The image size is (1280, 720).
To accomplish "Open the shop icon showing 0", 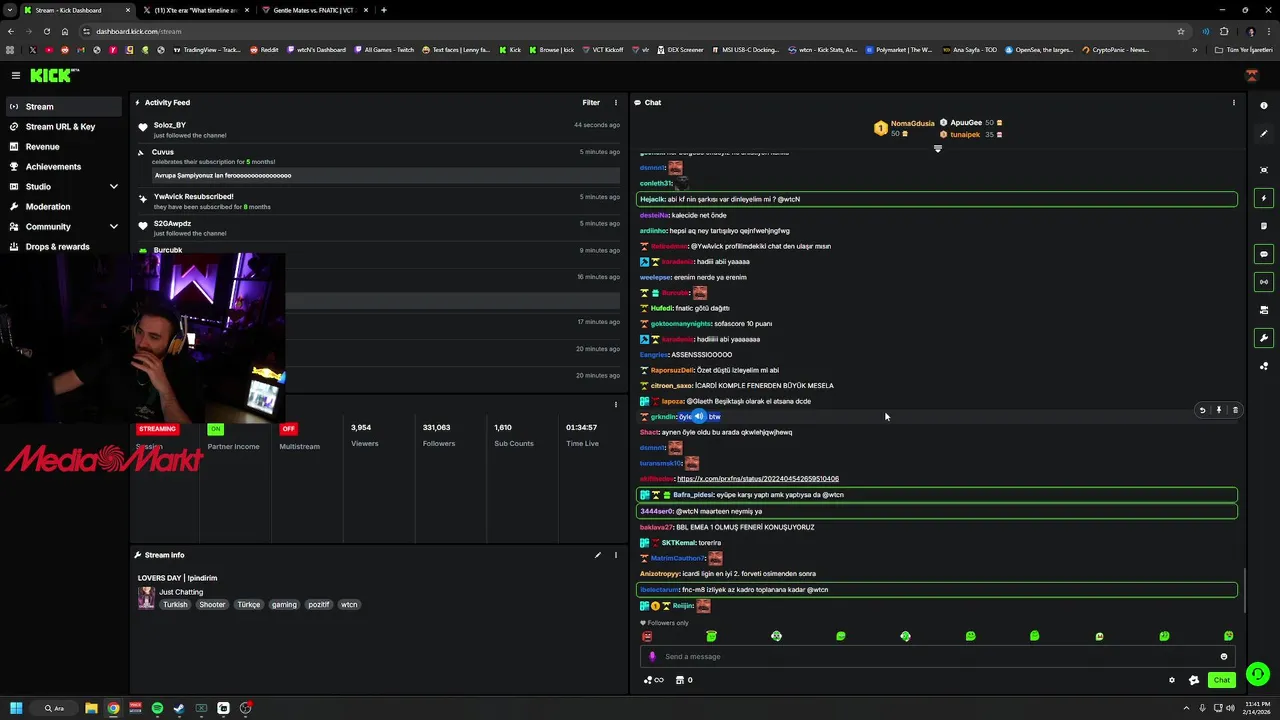I will click(684, 680).
